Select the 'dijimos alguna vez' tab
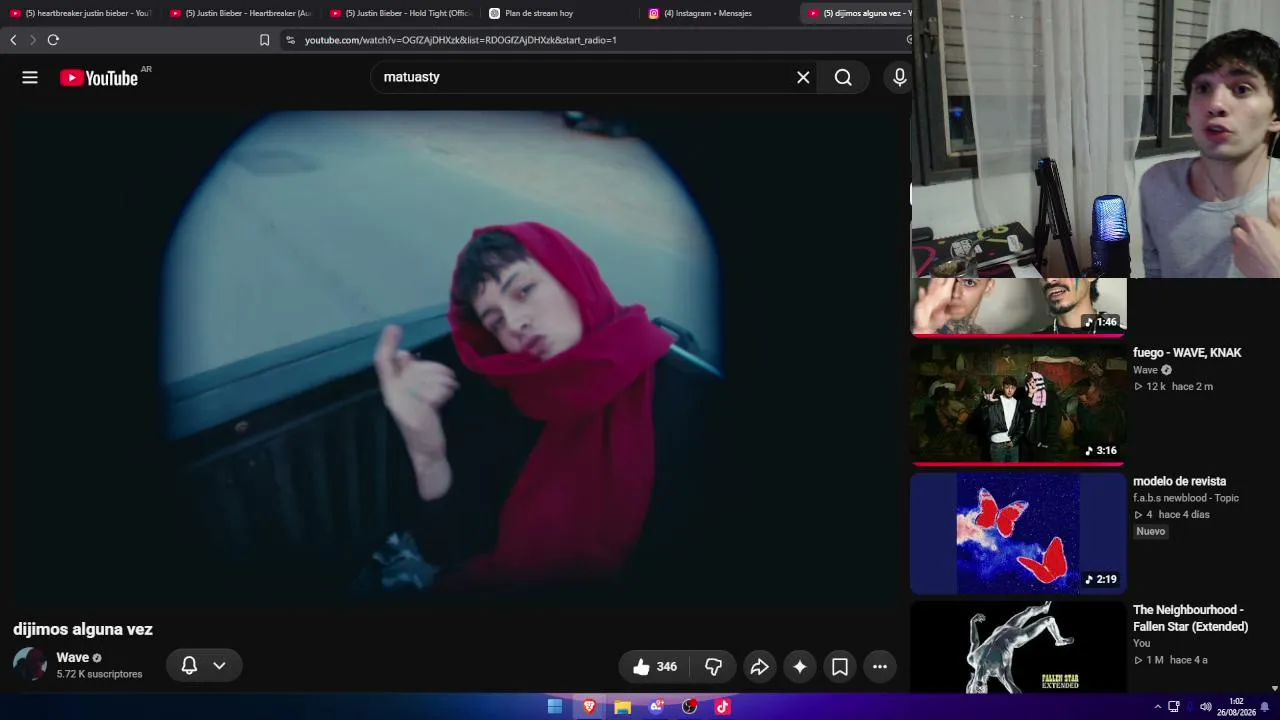Image resolution: width=1280 pixels, height=720 pixels. (x=858, y=13)
